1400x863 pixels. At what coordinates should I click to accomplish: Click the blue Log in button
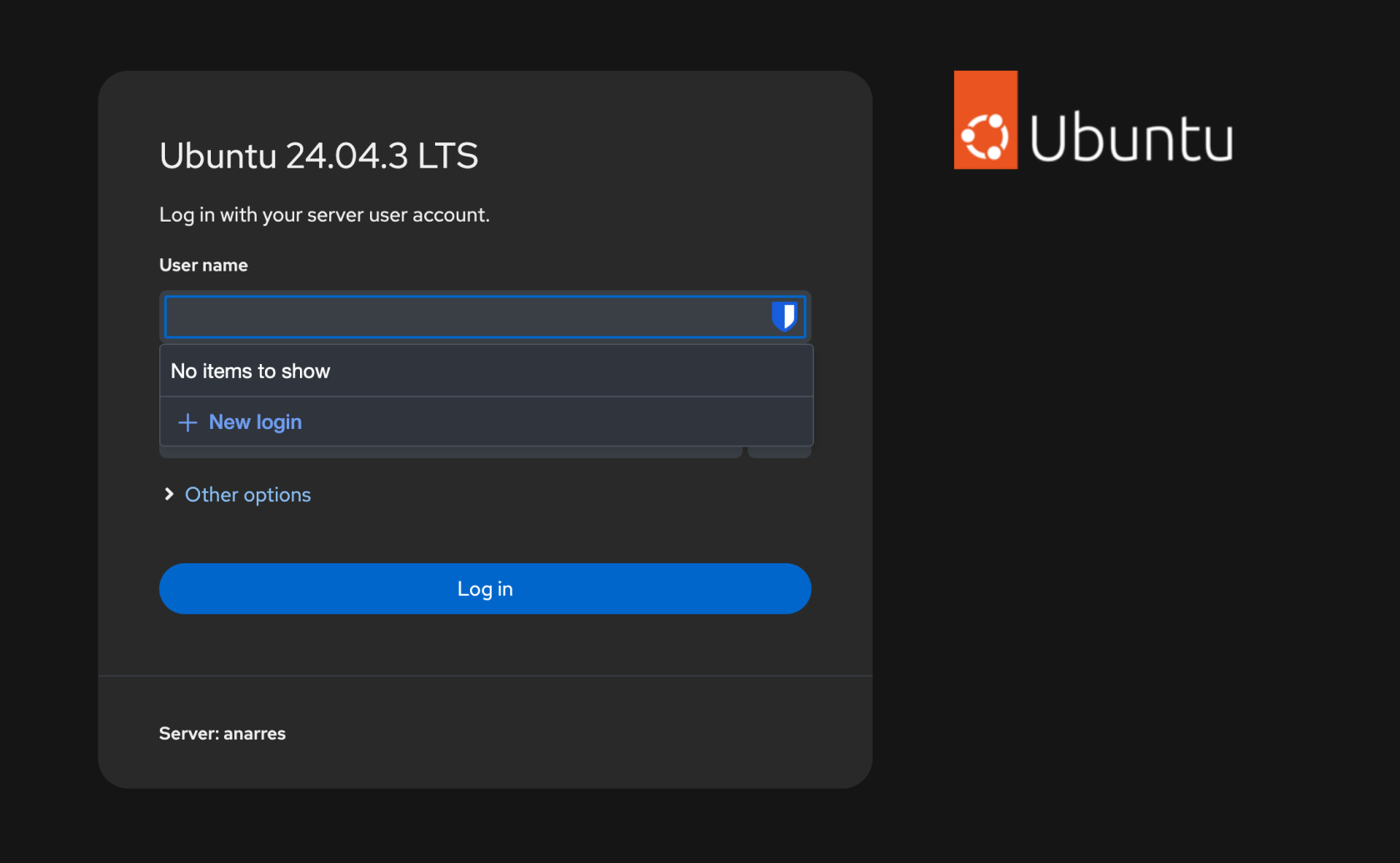click(485, 589)
